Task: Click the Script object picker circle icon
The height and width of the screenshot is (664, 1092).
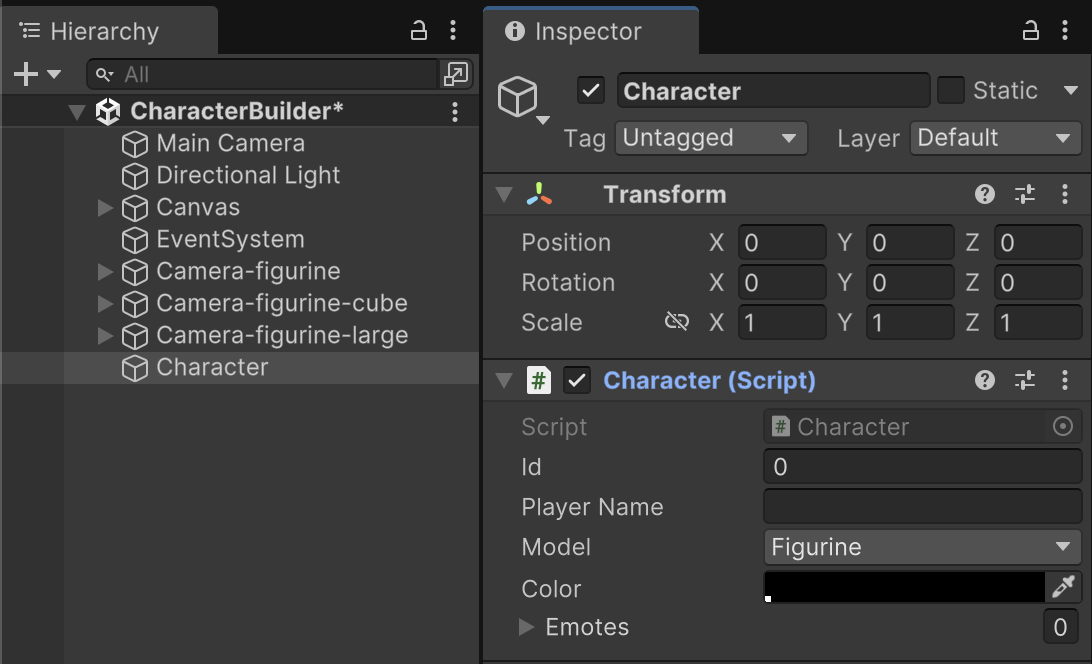Action: click(1063, 427)
